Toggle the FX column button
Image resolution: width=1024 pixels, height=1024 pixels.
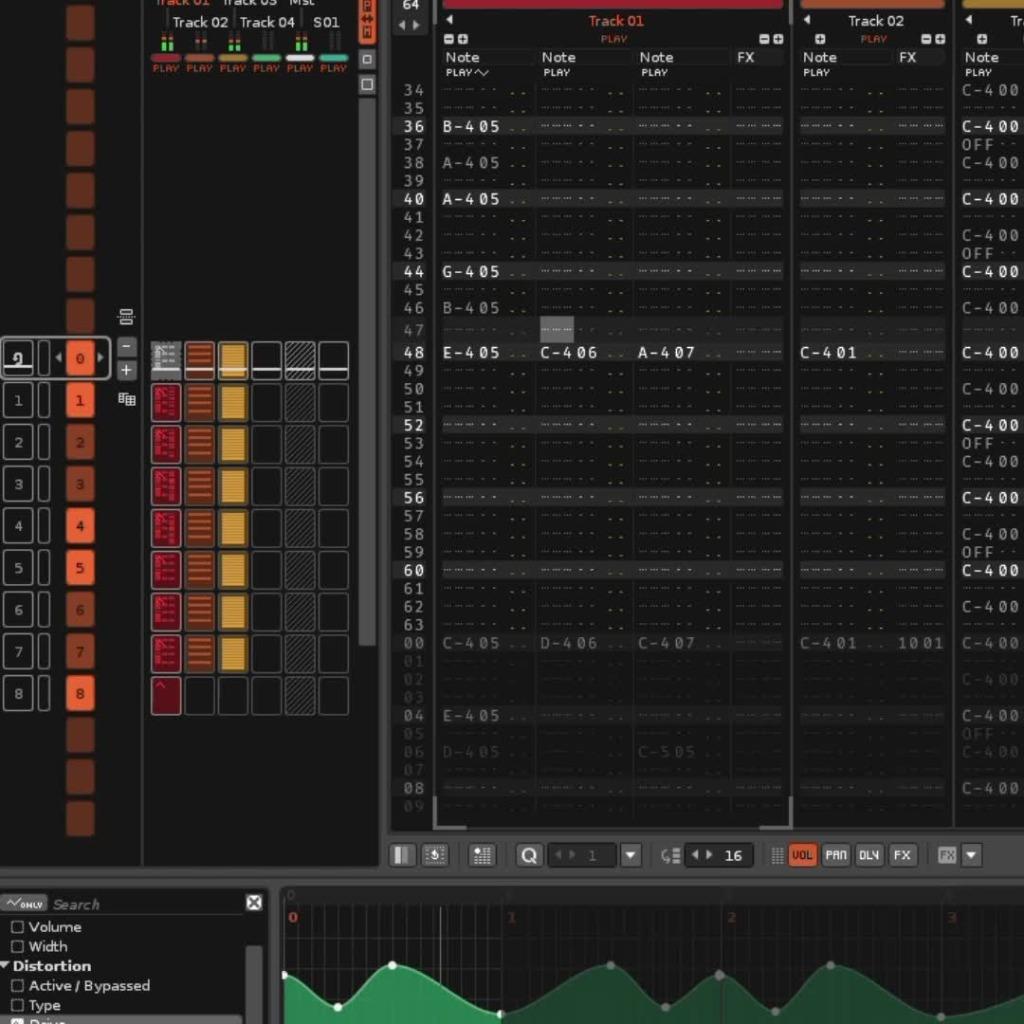(x=902, y=855)
